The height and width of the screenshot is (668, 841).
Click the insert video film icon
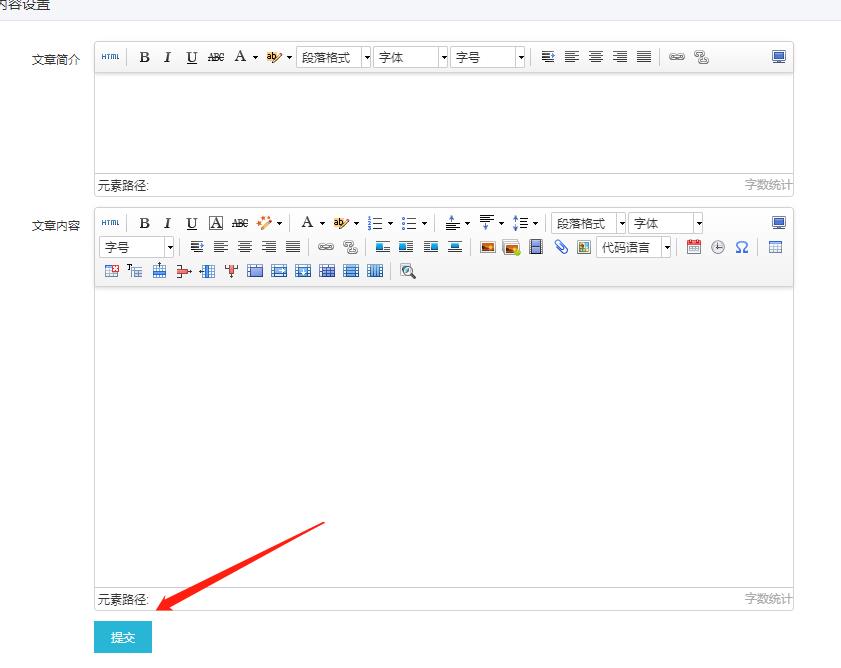click(x=536, y=247)
